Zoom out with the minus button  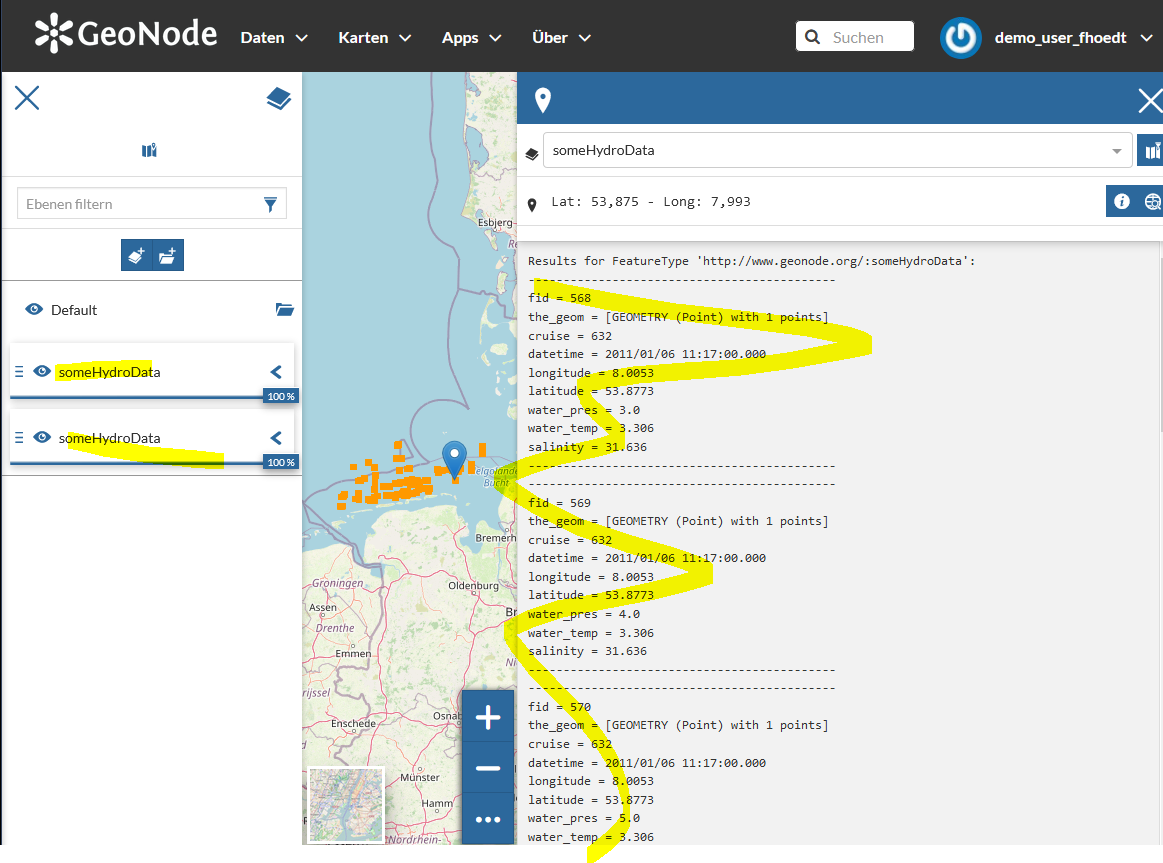click(x=488, y=768)
